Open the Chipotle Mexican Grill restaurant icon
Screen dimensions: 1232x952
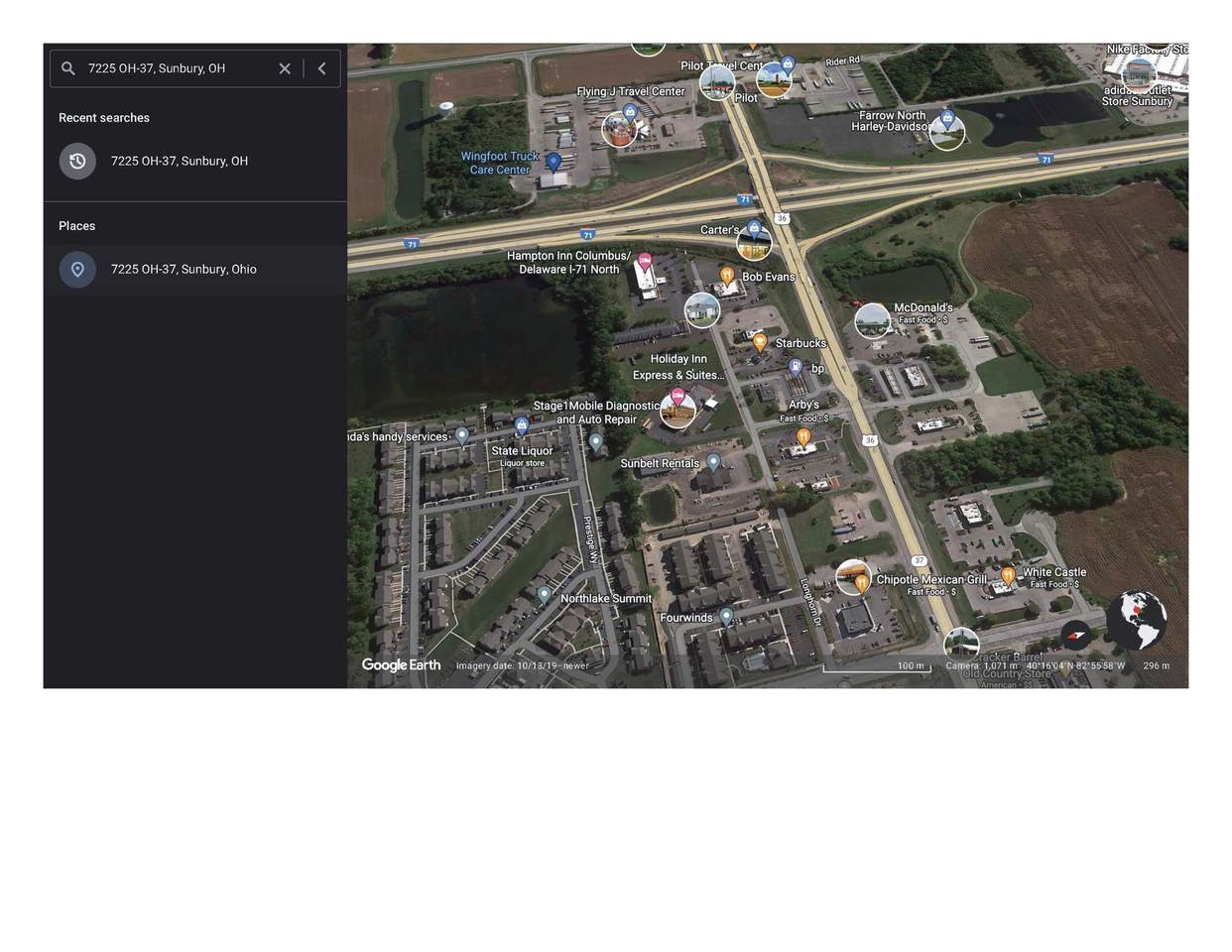point(862,583)
